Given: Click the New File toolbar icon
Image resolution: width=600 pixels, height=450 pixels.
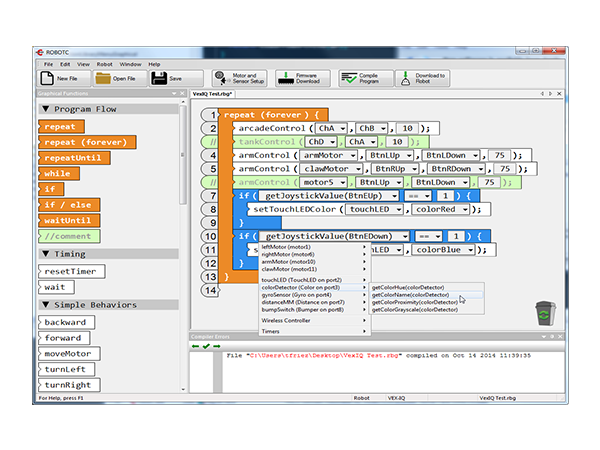Looking at the screenshot, I should point(47,78).
